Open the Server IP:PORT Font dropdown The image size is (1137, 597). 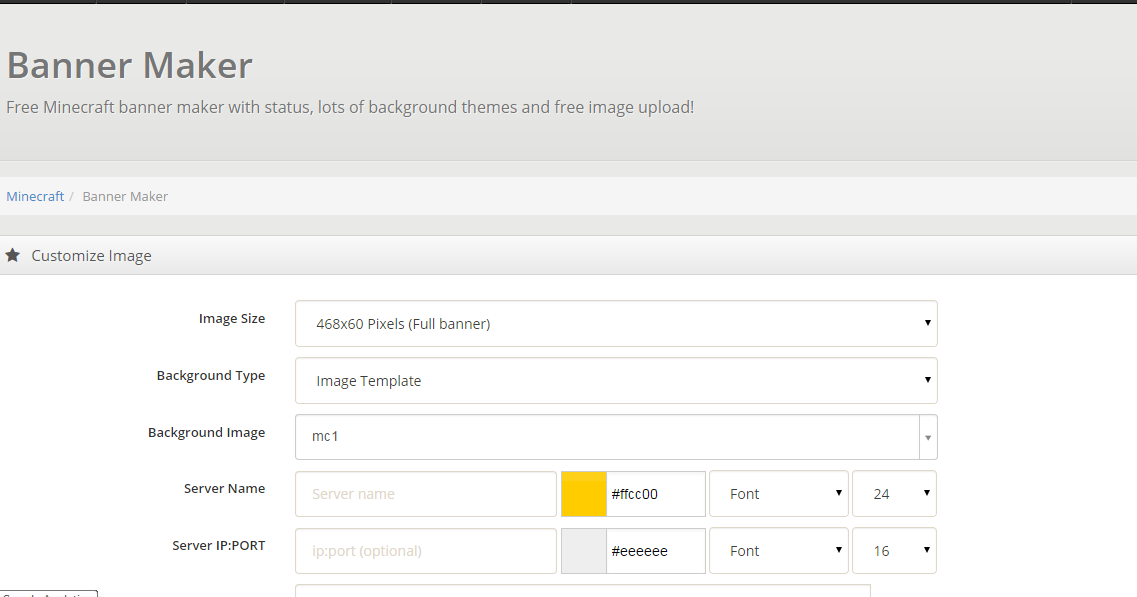click(x=778, y=551)
